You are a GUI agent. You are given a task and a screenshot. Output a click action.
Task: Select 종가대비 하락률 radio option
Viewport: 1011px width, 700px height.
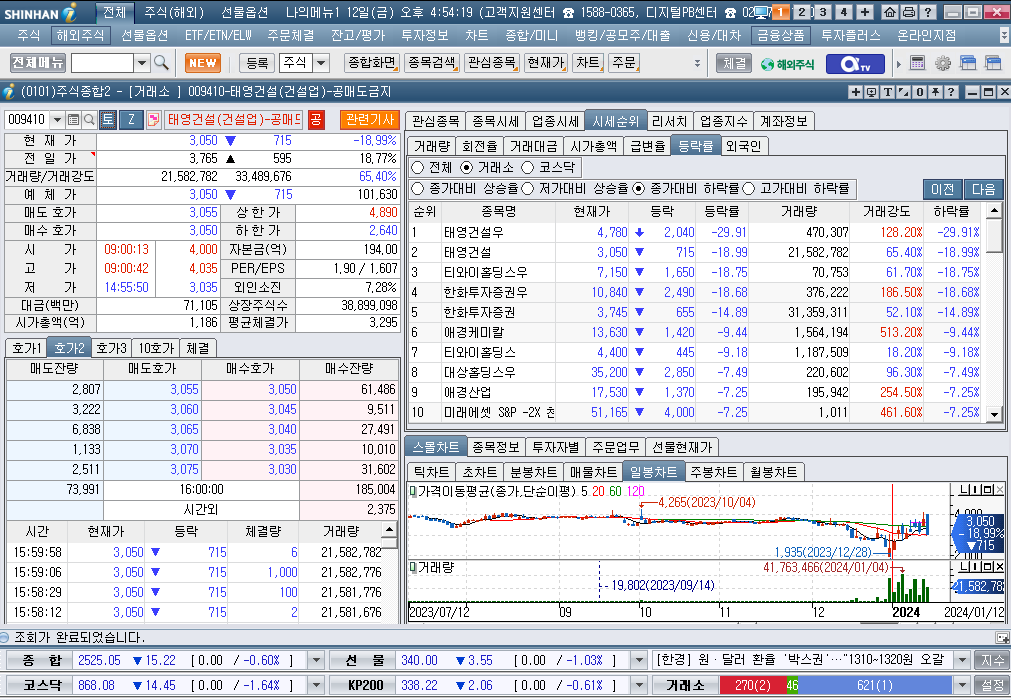click(x=638, y=189)
